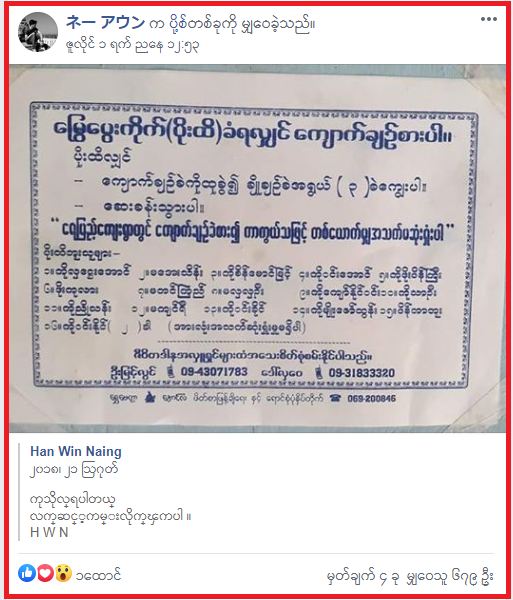Screen dimensions: 513x600
Task: Open the reactions count next to the emojis
Action: [98, 574]
